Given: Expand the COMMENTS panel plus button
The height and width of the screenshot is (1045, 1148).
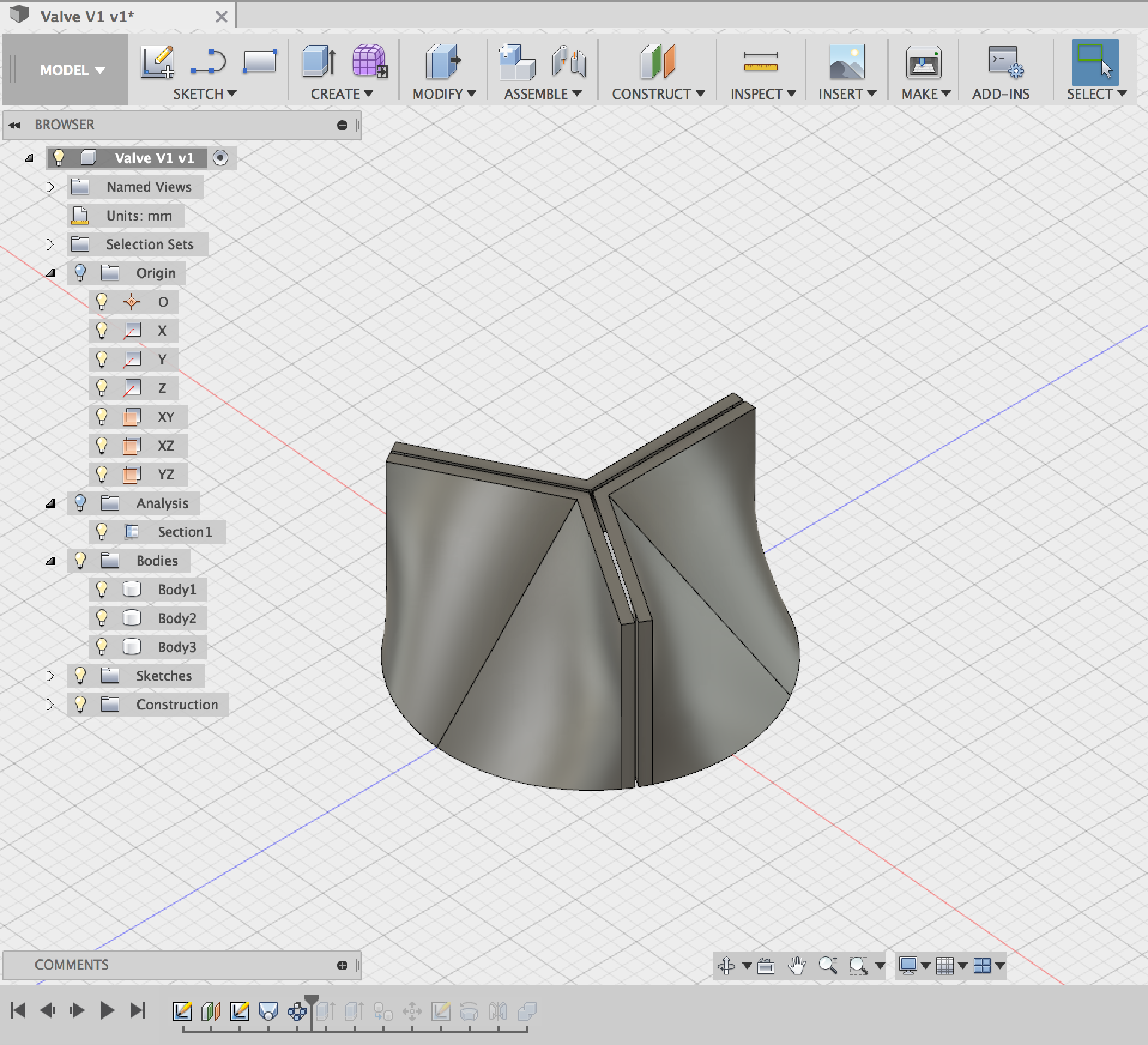Looking at the screenshot, I should 342,965.
